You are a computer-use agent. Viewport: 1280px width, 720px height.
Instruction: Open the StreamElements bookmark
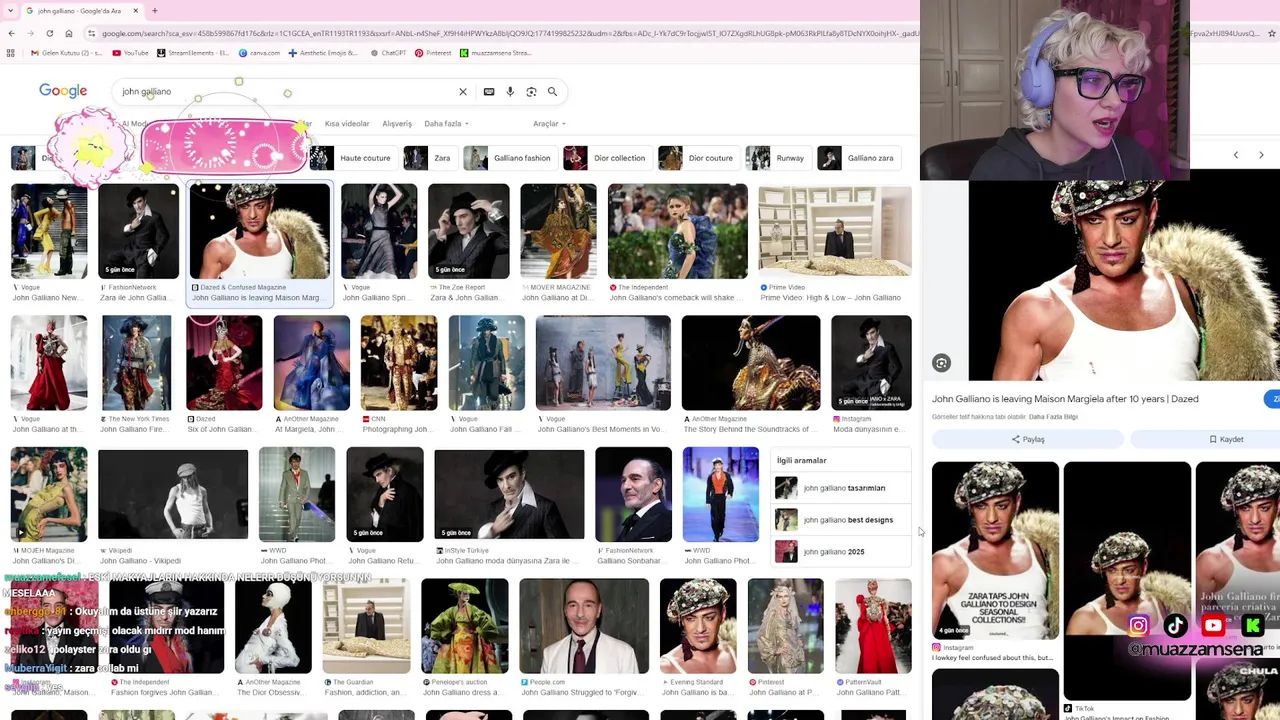tap(193, 53)
